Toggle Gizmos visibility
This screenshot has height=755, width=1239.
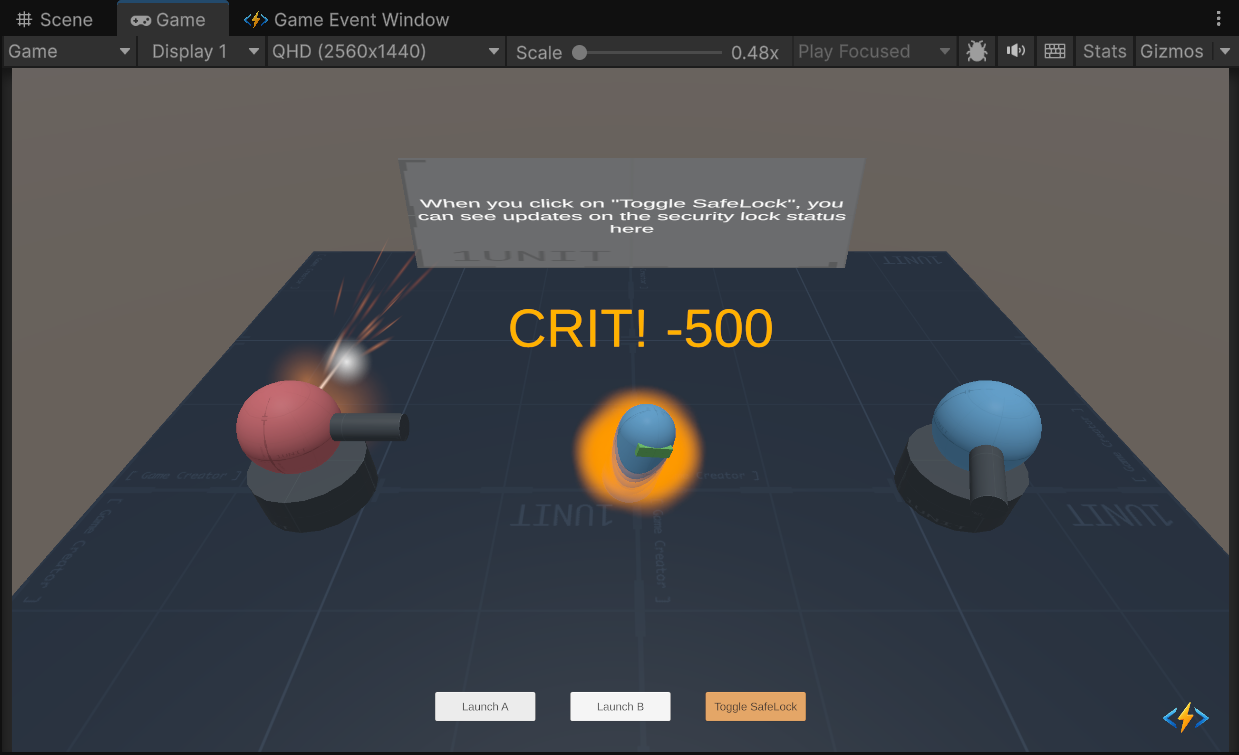point(1172,51)
